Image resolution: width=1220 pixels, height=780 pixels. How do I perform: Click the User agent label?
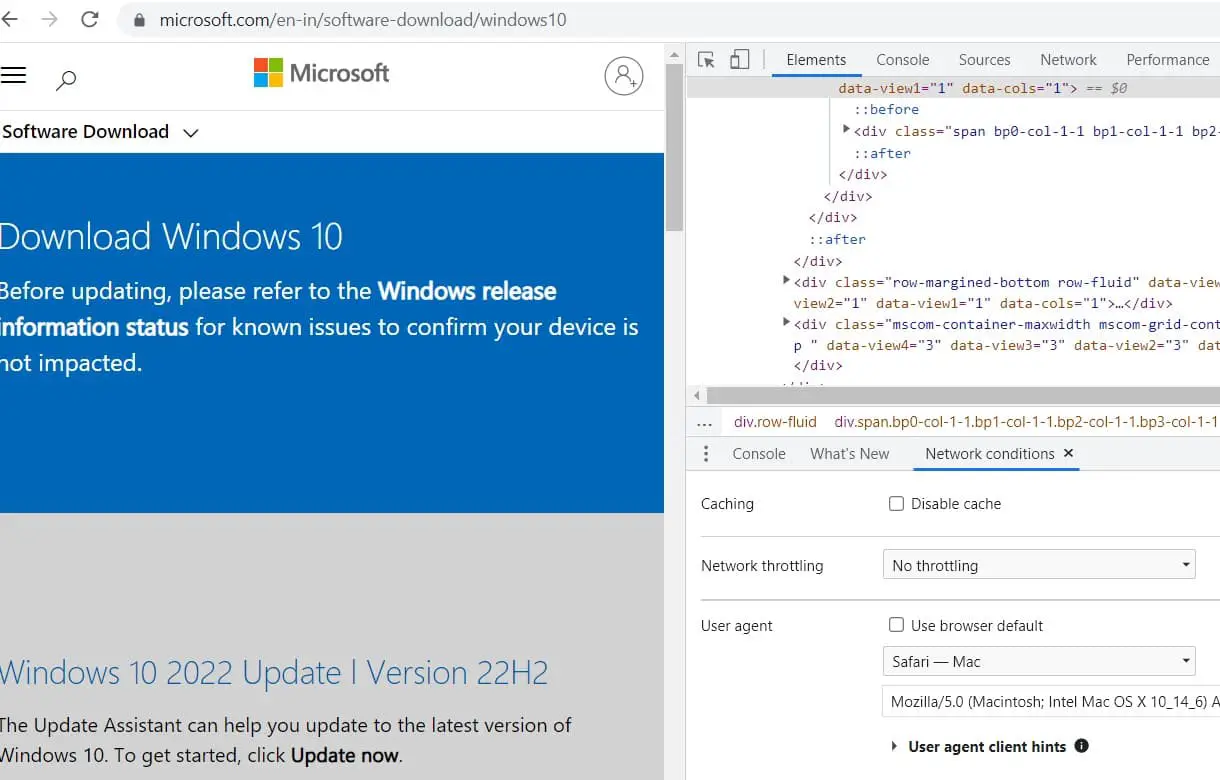(737, 626)
